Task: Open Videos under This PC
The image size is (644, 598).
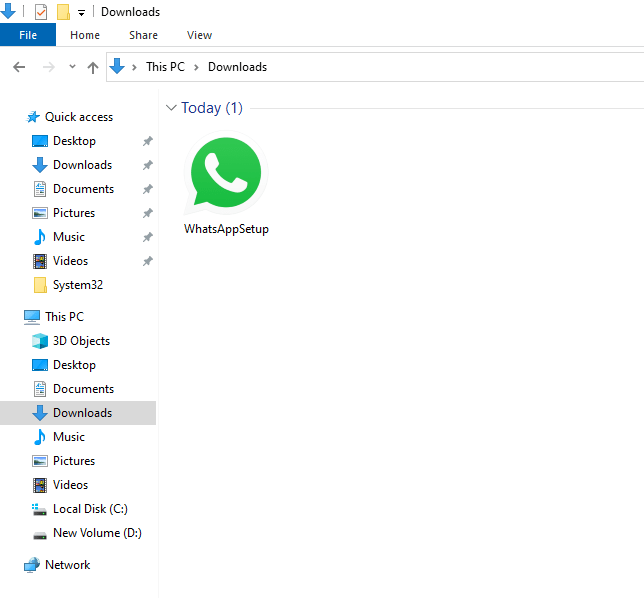Action: 70,485
